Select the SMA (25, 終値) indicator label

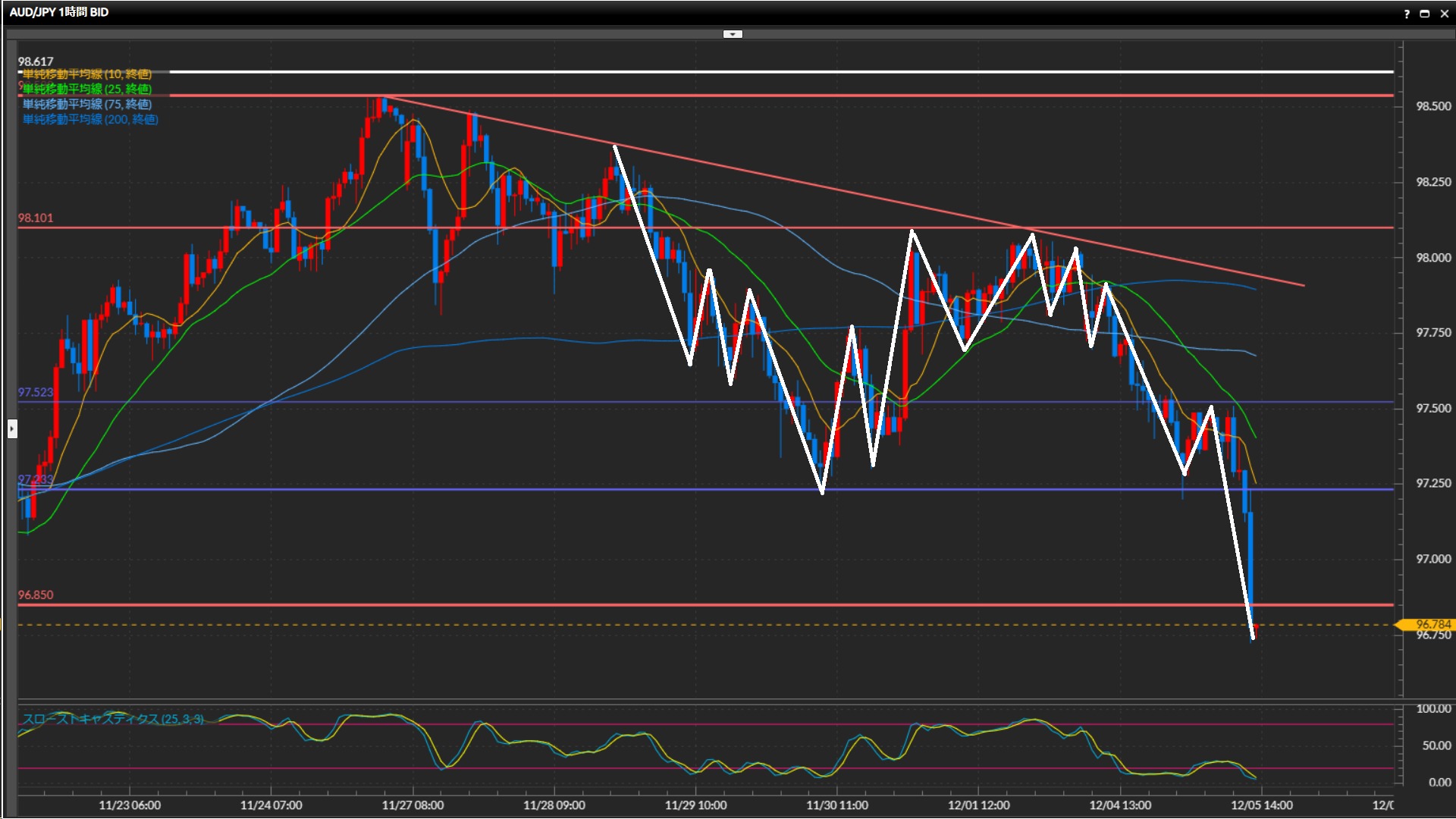pos(87,89)
